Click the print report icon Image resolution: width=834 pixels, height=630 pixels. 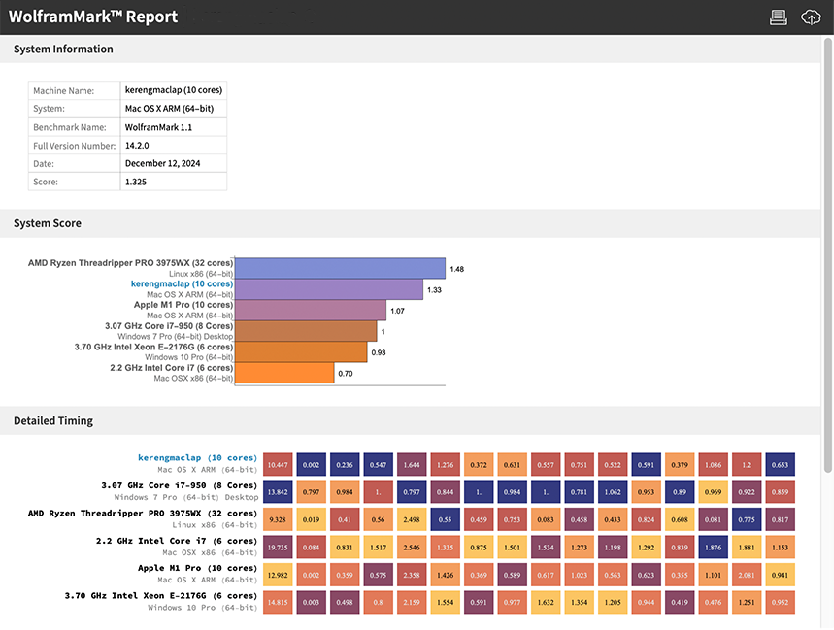tap(778, 17)
